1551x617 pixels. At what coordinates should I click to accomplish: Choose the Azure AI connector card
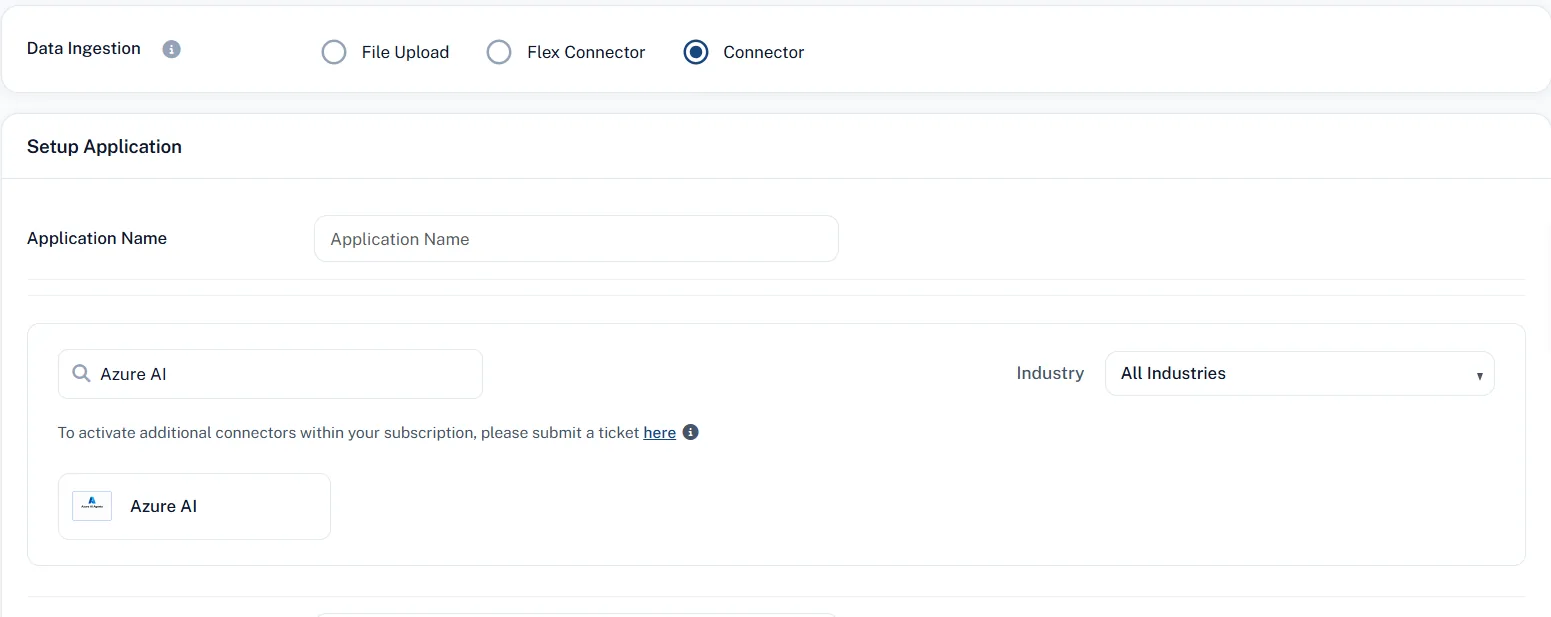(x=194, y=506)
